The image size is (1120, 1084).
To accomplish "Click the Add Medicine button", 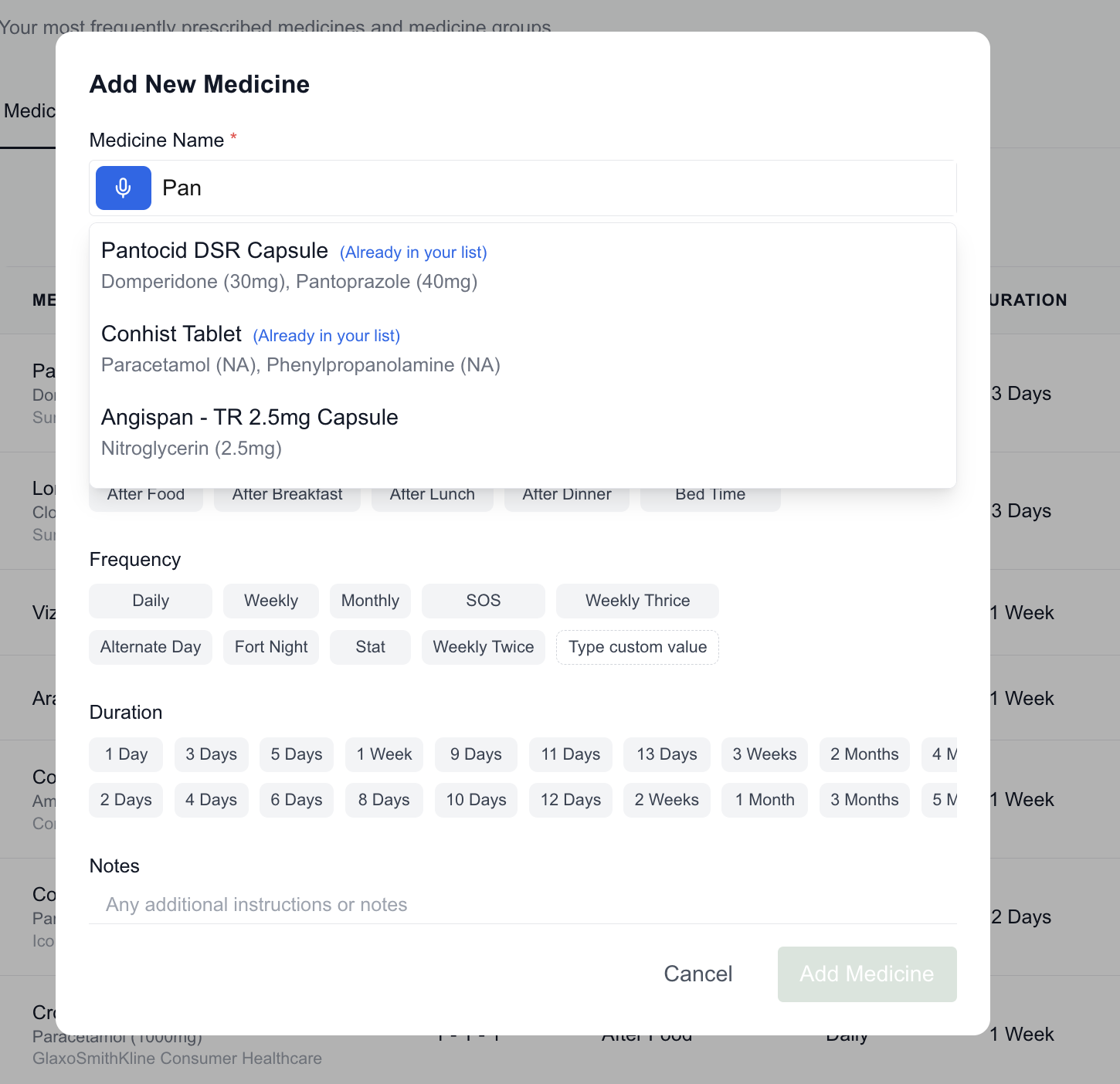I will point(866,974).
